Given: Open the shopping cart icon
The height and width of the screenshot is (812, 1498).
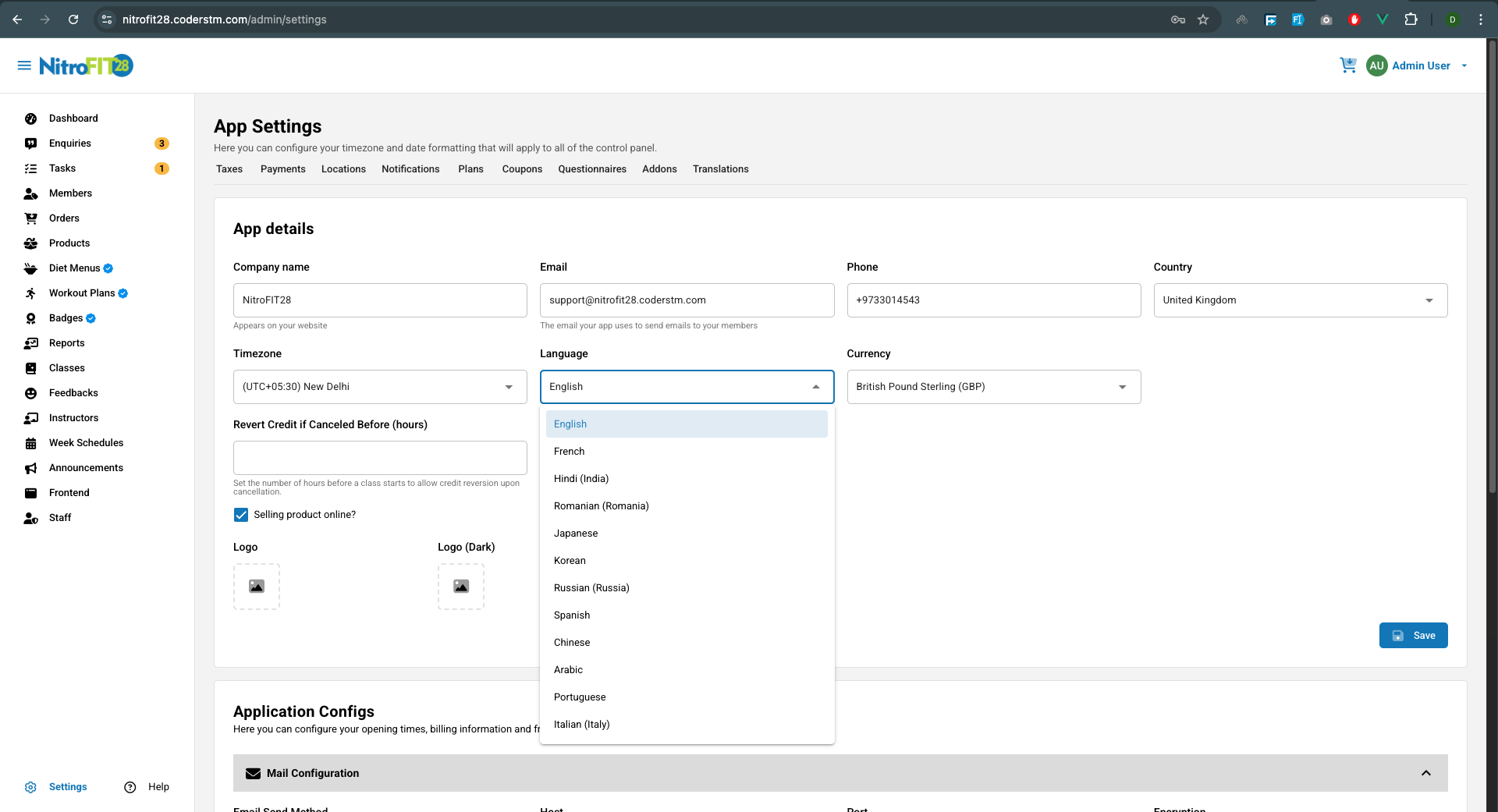Looking at the screenshot, I should [x=1347, y=66].
